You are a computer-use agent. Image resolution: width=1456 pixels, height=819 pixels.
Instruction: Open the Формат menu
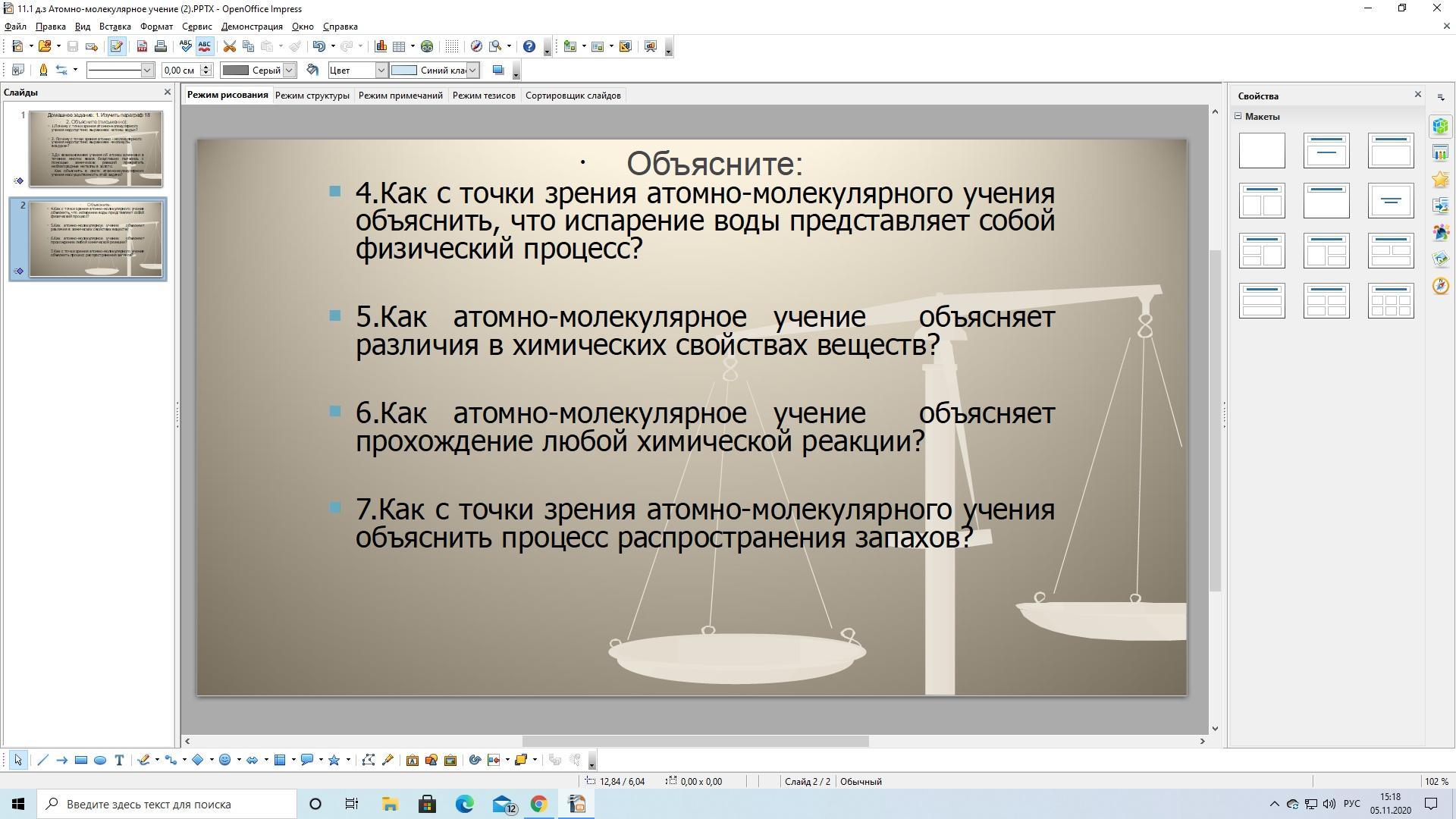[156, 26]
